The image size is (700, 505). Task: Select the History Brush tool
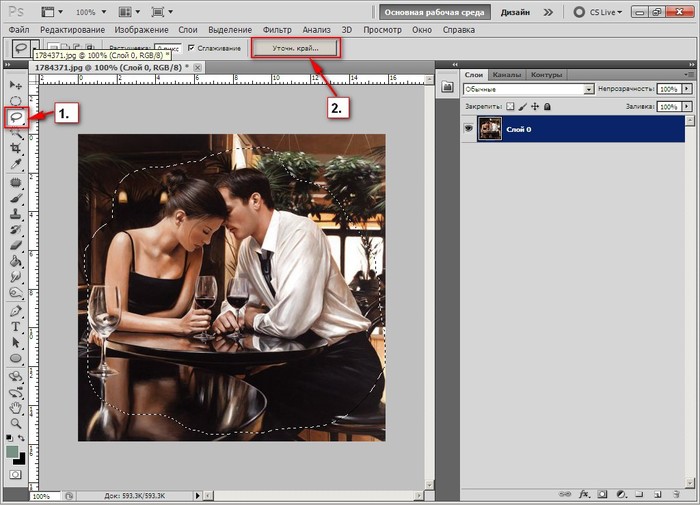(x=16, y=230)
